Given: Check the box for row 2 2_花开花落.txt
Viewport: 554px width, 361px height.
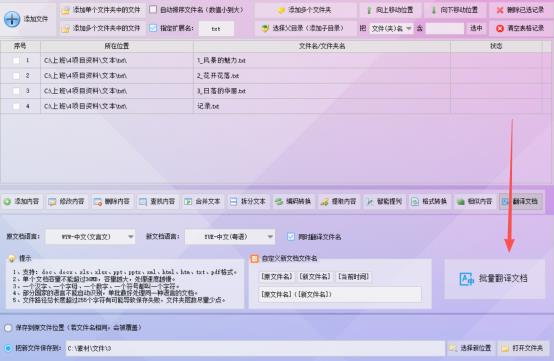Looking at the screenshot, I should tap(16, 76).
